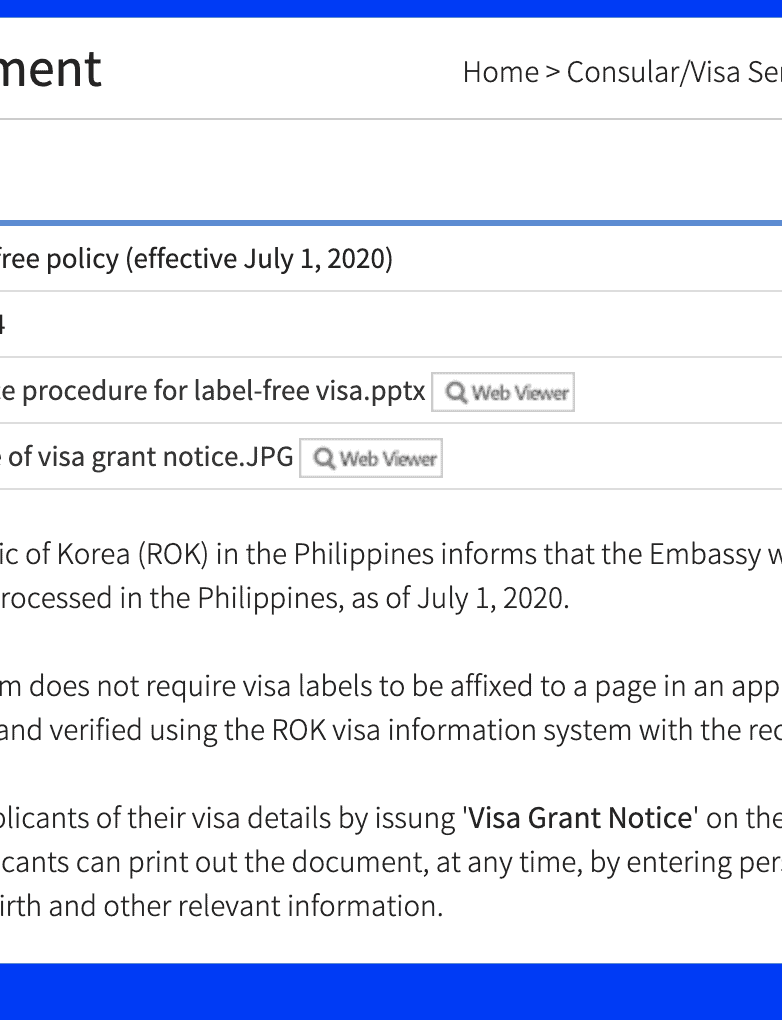This screenshot has width=782, height=1020.
Task: Click the line 'irth and other relevant information'
Action: point(221,906)
